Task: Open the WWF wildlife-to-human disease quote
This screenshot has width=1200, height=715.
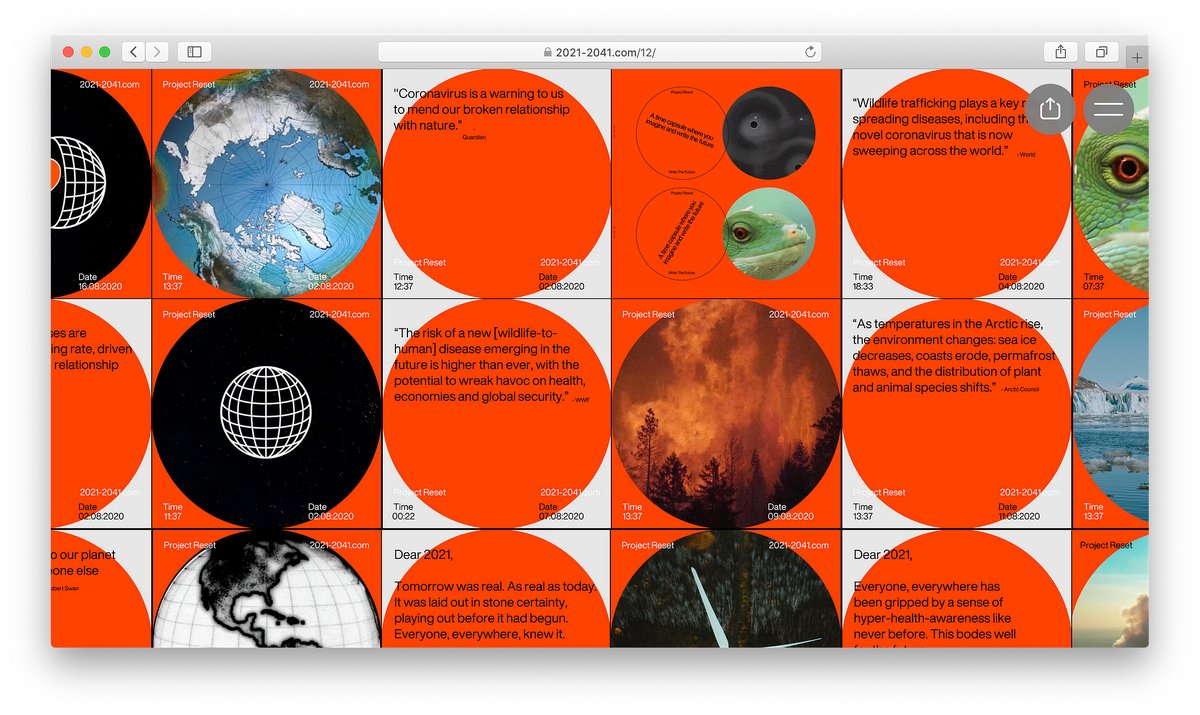Action: point(496,413)
